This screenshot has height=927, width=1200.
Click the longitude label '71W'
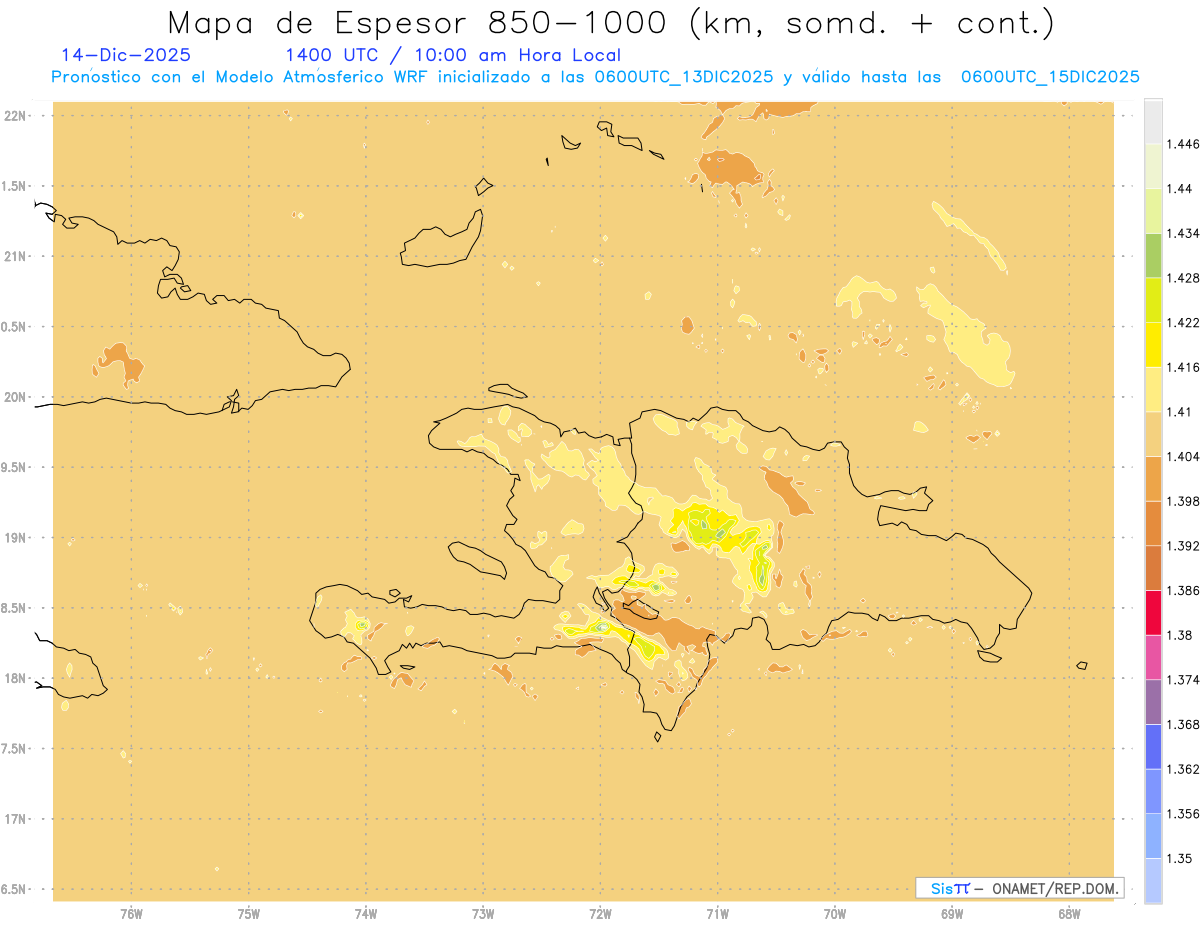717,913
